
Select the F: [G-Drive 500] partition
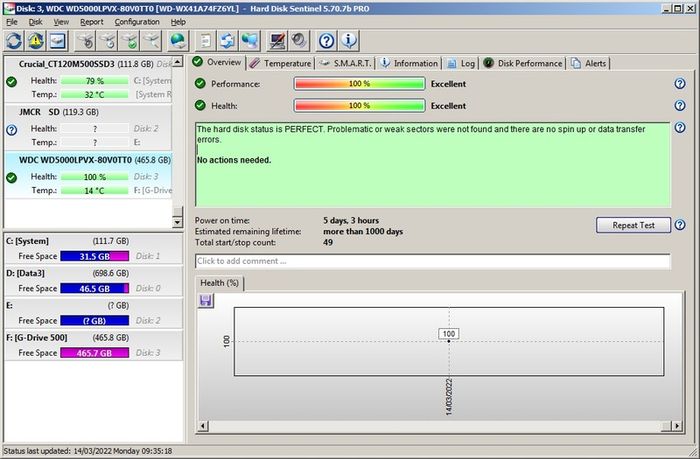coord(94,346)
